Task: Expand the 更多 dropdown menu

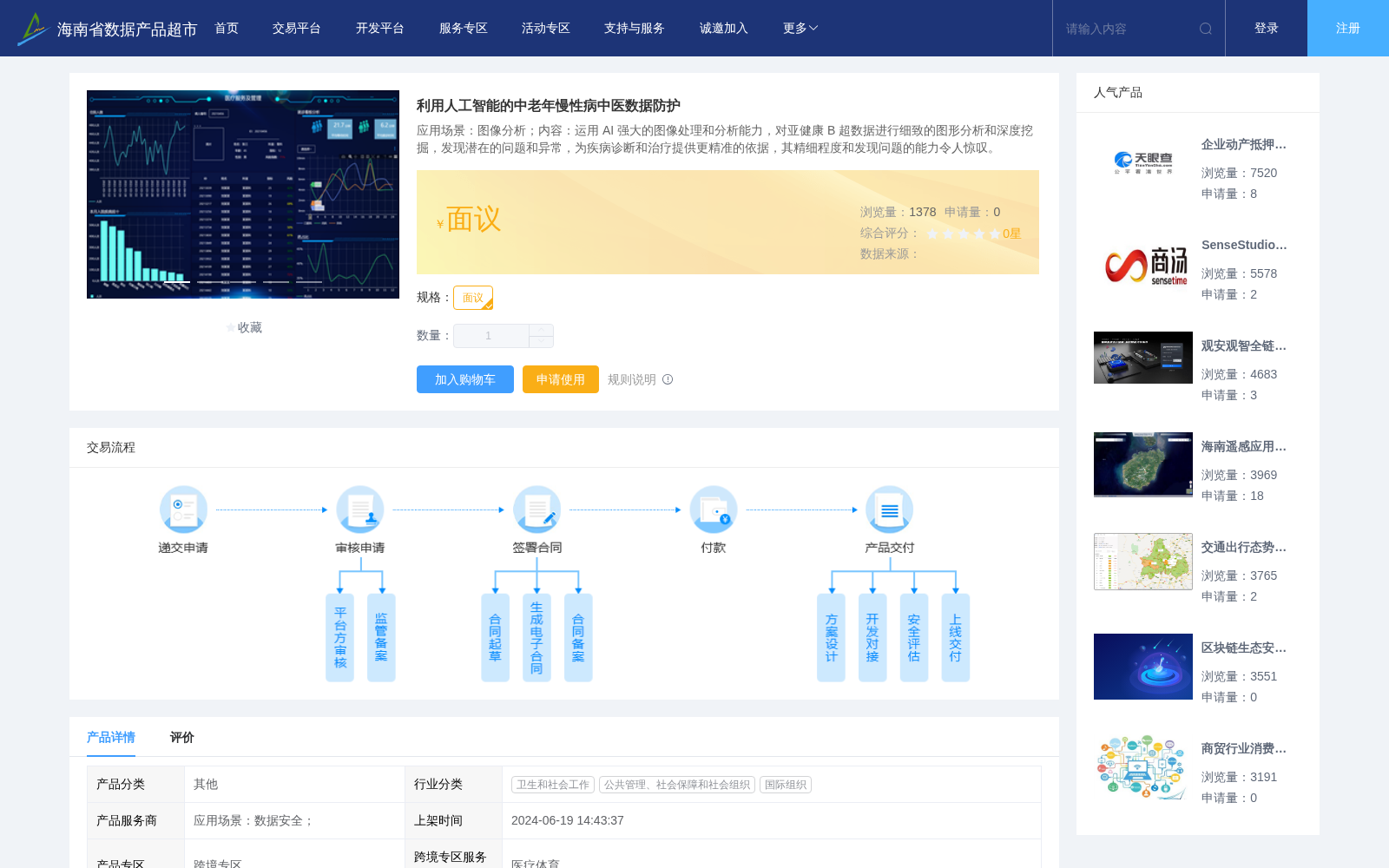Action: (800, 29)
